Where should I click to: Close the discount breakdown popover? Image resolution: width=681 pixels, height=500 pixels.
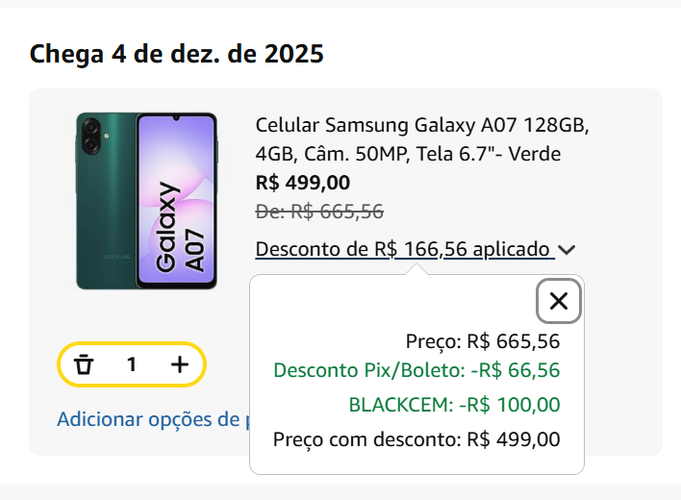[x=558, y=301]
